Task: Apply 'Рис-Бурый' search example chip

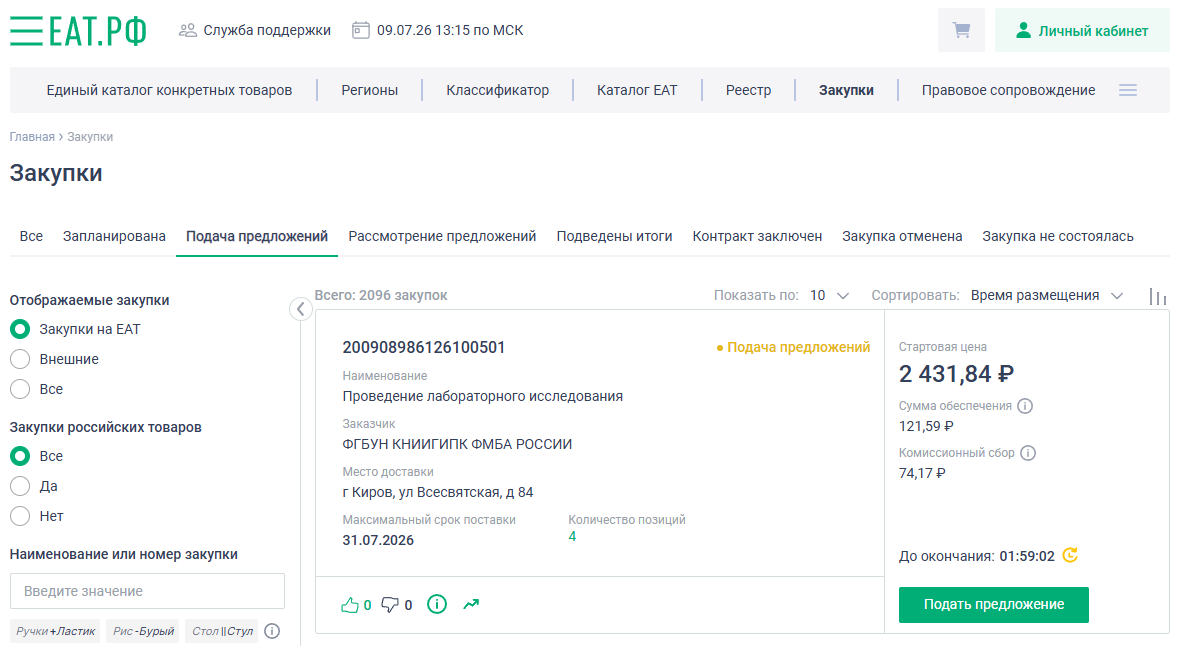Action: click(x=143, y=631)
